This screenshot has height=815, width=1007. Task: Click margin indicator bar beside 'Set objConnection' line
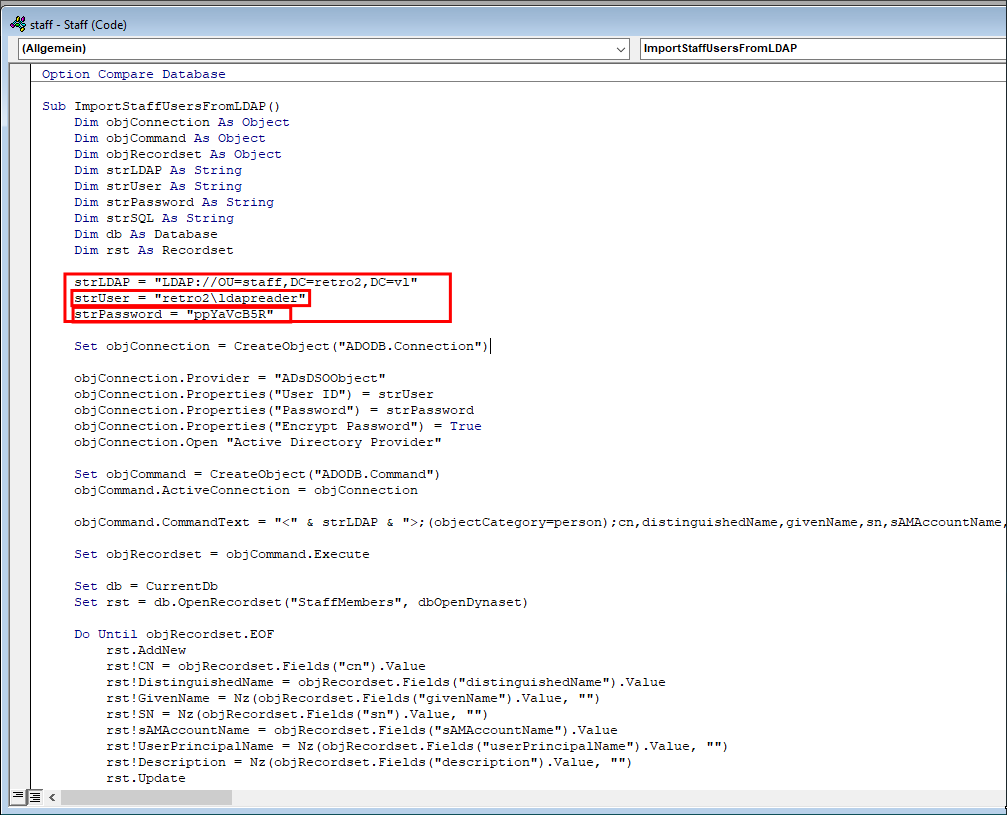(x=24, y=346)
